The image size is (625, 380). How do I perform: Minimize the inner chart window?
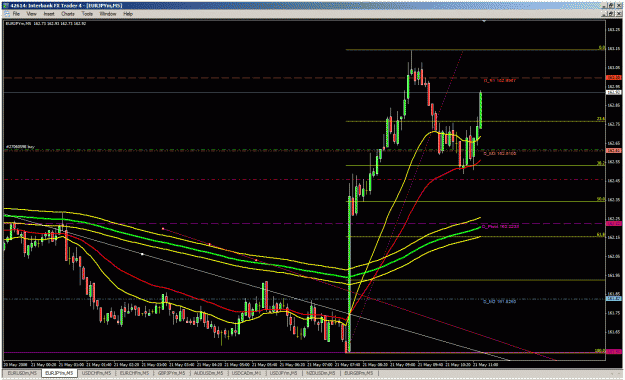(605, 14)
